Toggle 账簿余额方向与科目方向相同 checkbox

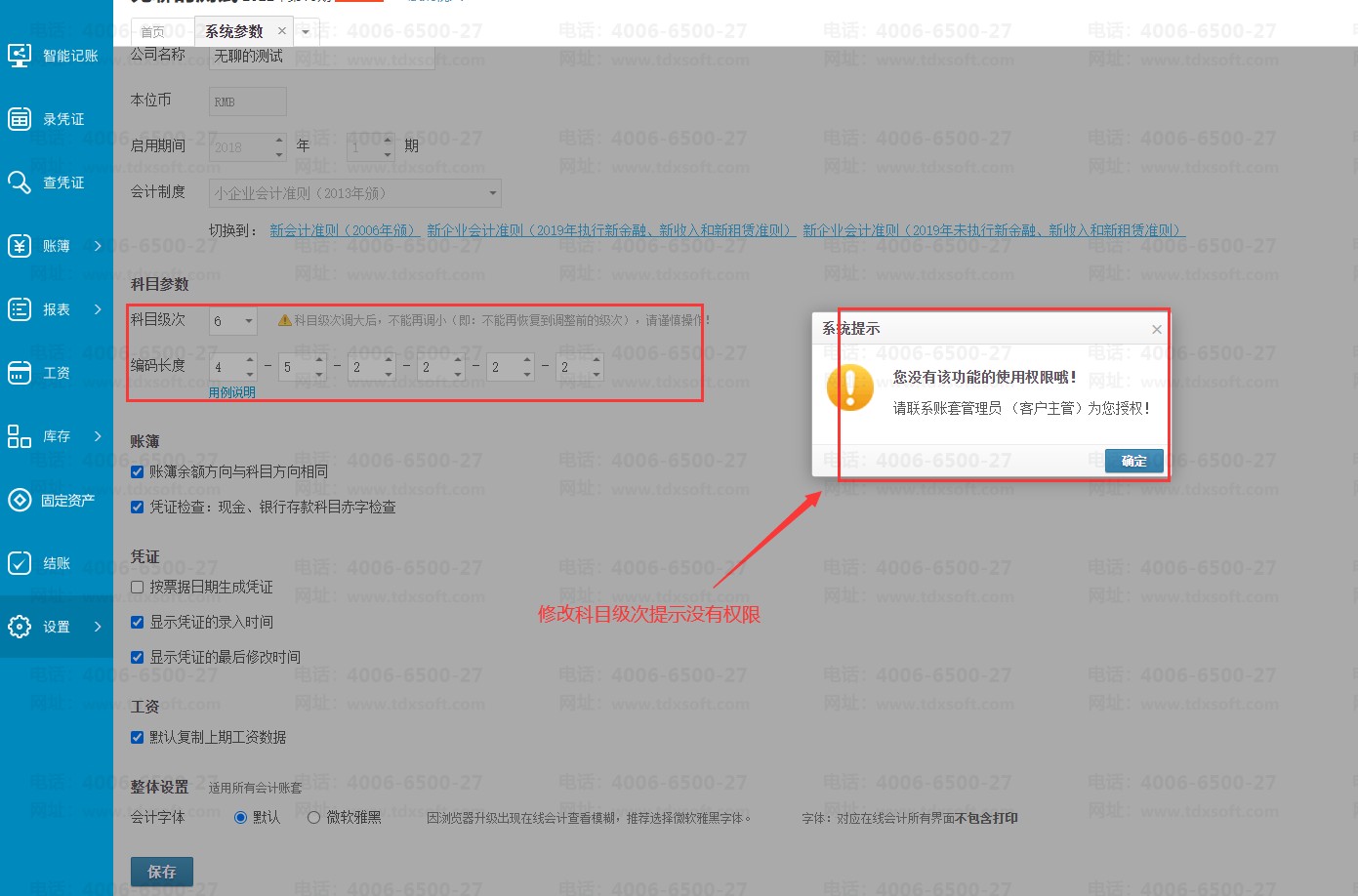coord(138,472)
